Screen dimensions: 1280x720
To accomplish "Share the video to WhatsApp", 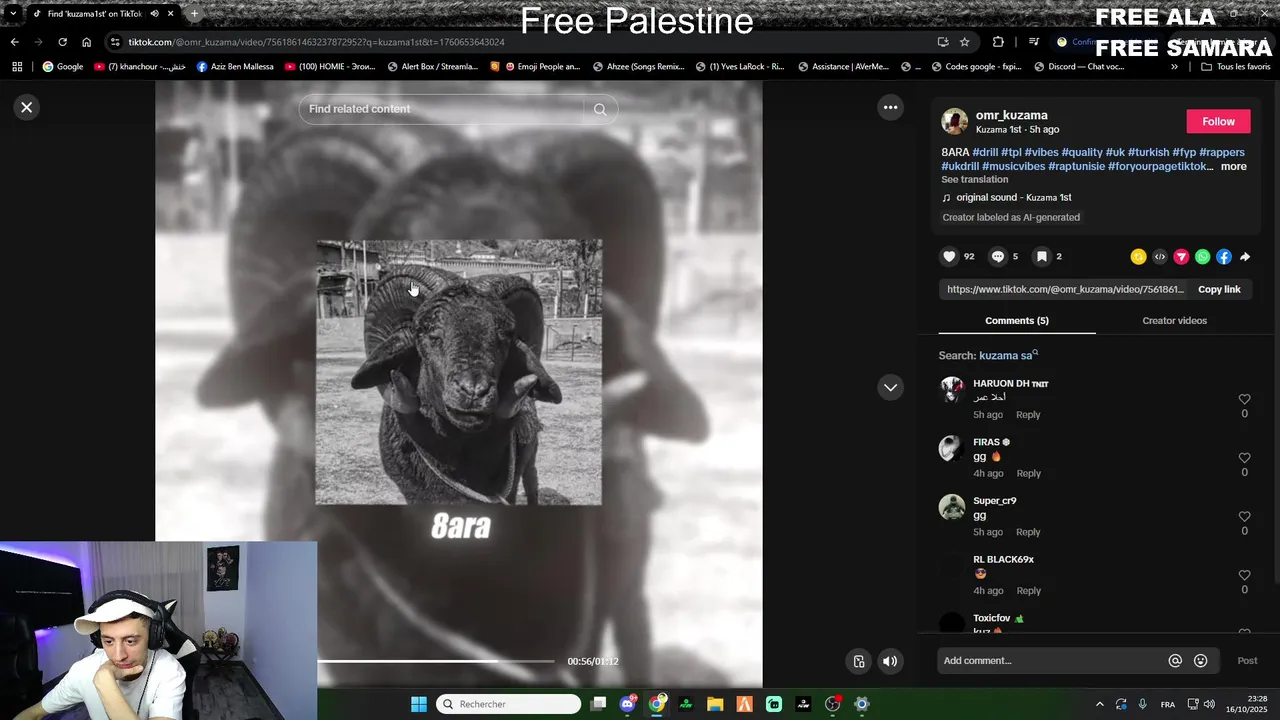I will tap(1202, 257).
